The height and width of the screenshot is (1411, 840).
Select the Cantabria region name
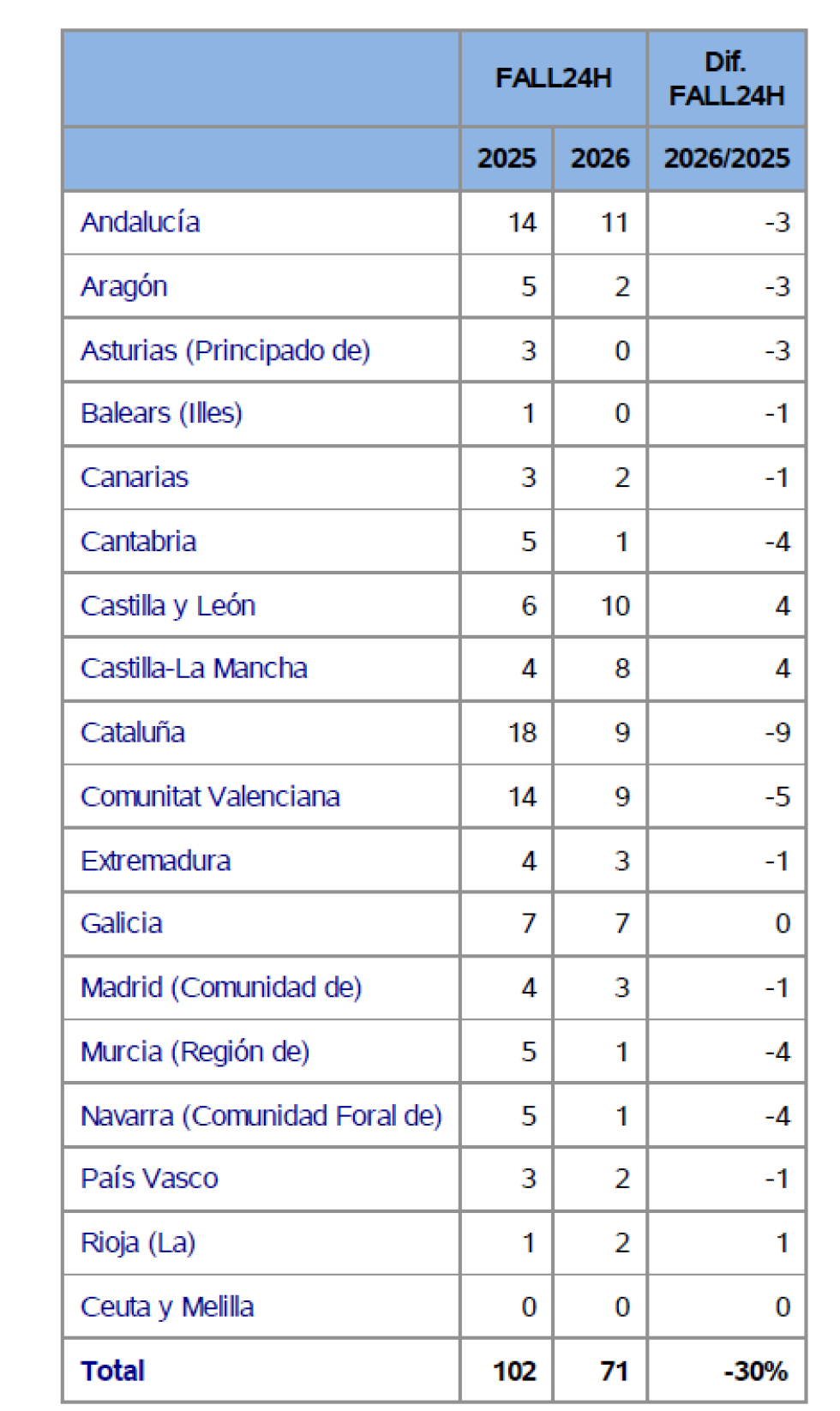coord(138,542)
